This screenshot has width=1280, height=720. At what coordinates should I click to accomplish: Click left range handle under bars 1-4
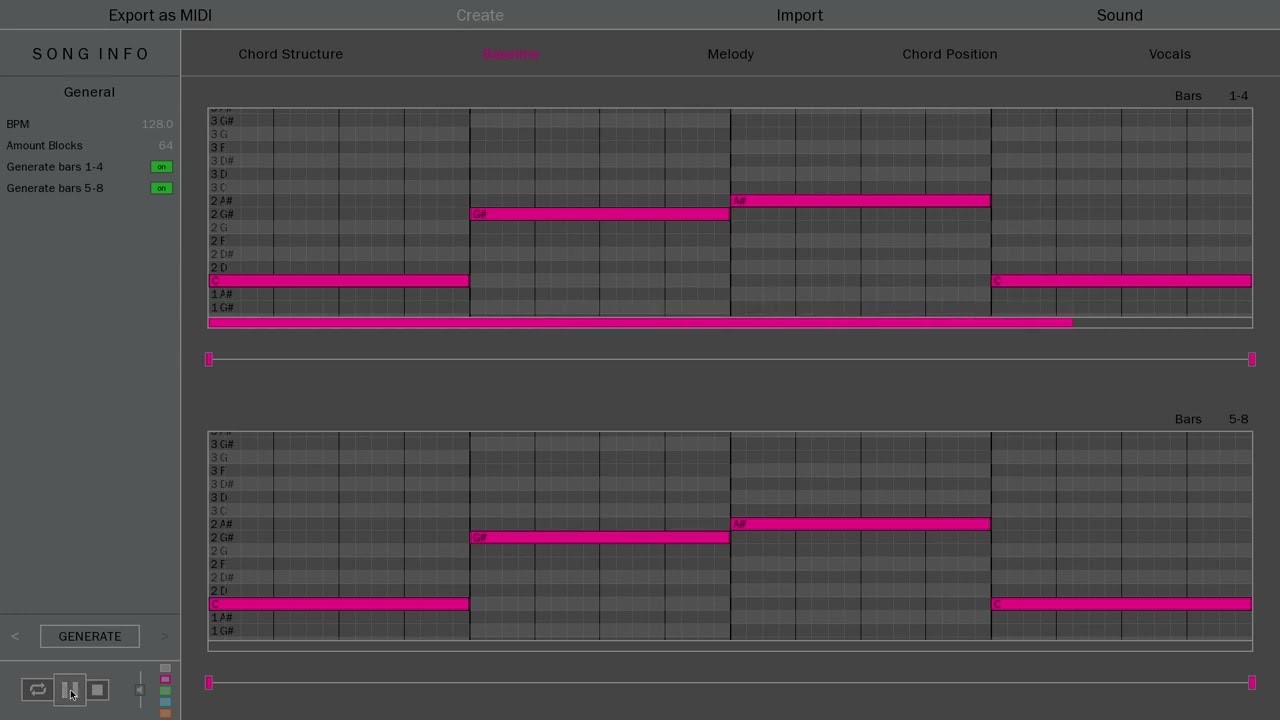(x=209, y=359)
